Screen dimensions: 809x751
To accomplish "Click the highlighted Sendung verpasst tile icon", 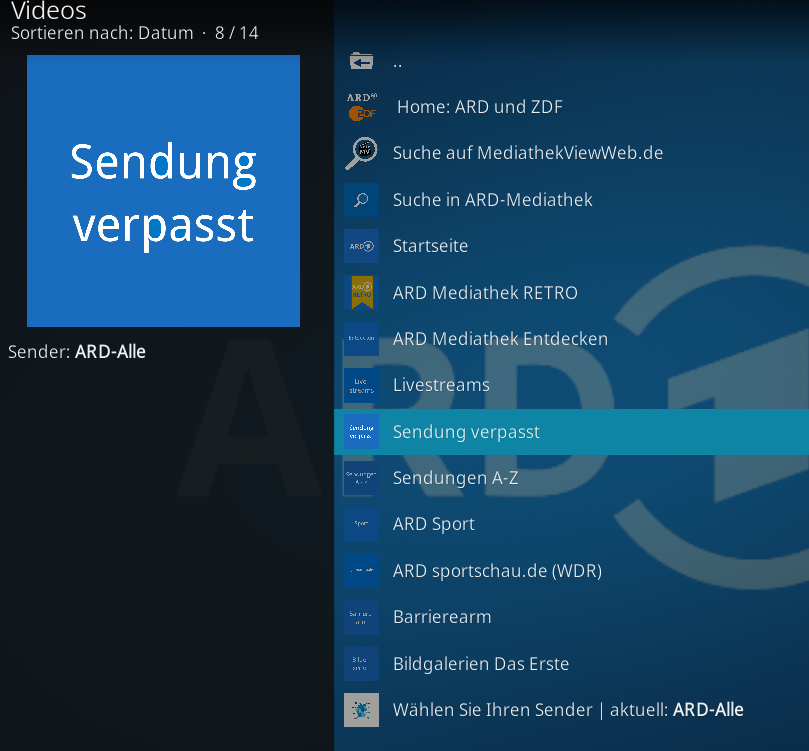I will [361, 432].
